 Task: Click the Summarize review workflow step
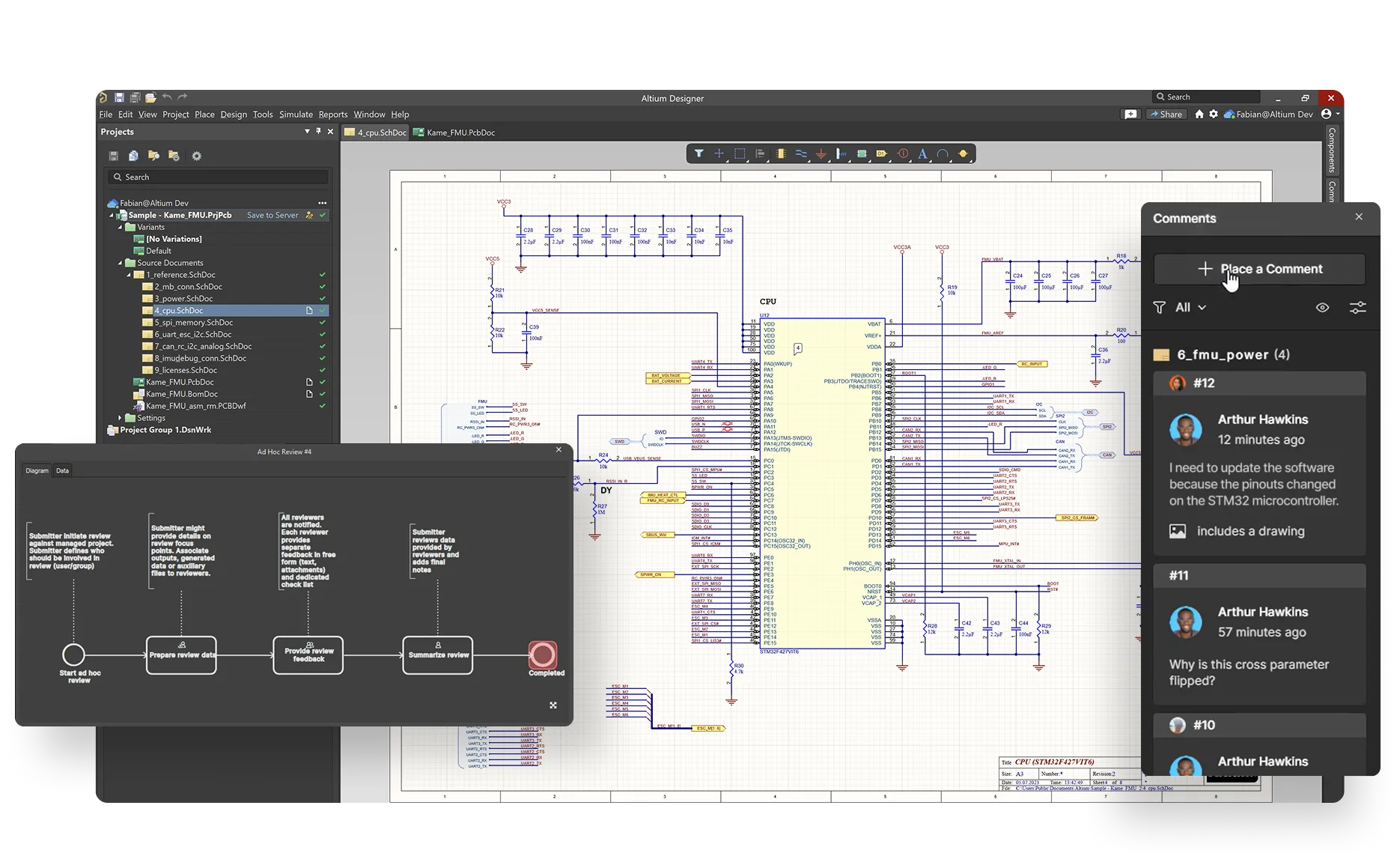(x=438, y=655)
